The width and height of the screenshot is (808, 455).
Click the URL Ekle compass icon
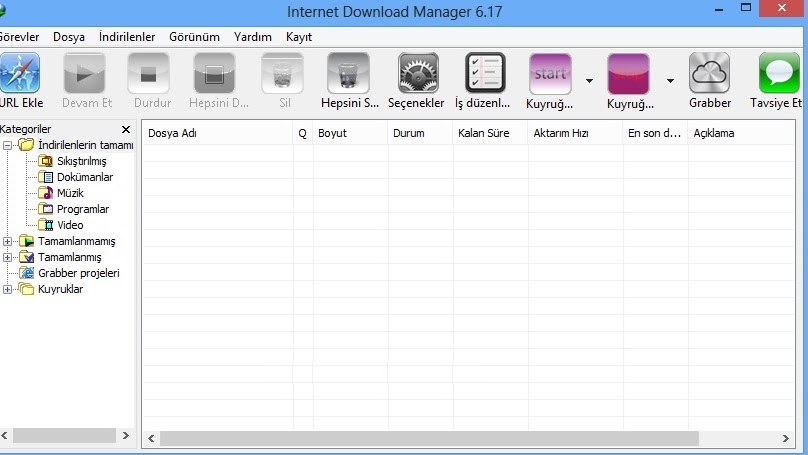20,73
